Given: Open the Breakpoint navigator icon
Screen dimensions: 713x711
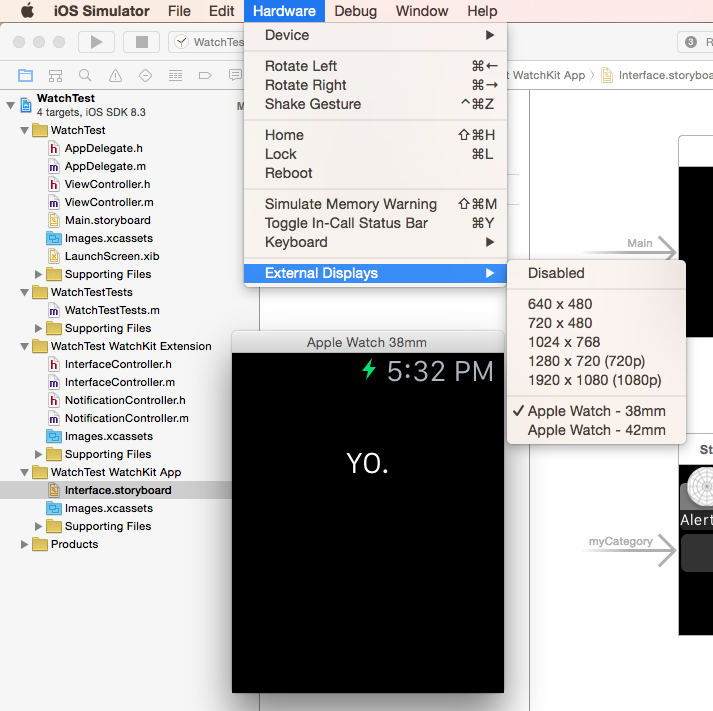Looking at the screenshot, I should click(205, 75).
